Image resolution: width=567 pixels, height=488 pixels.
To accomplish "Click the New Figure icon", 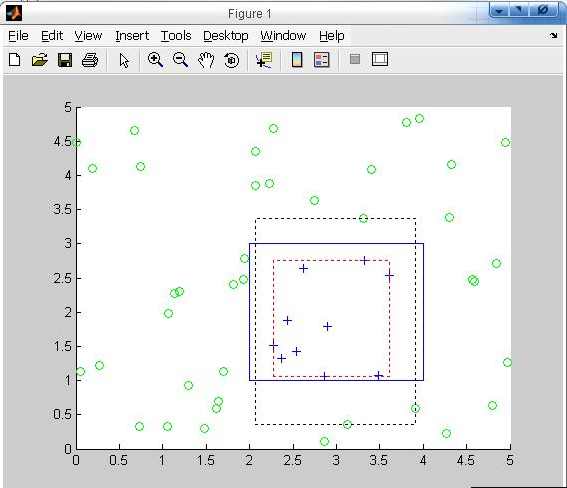I will [x=14, y=60].
